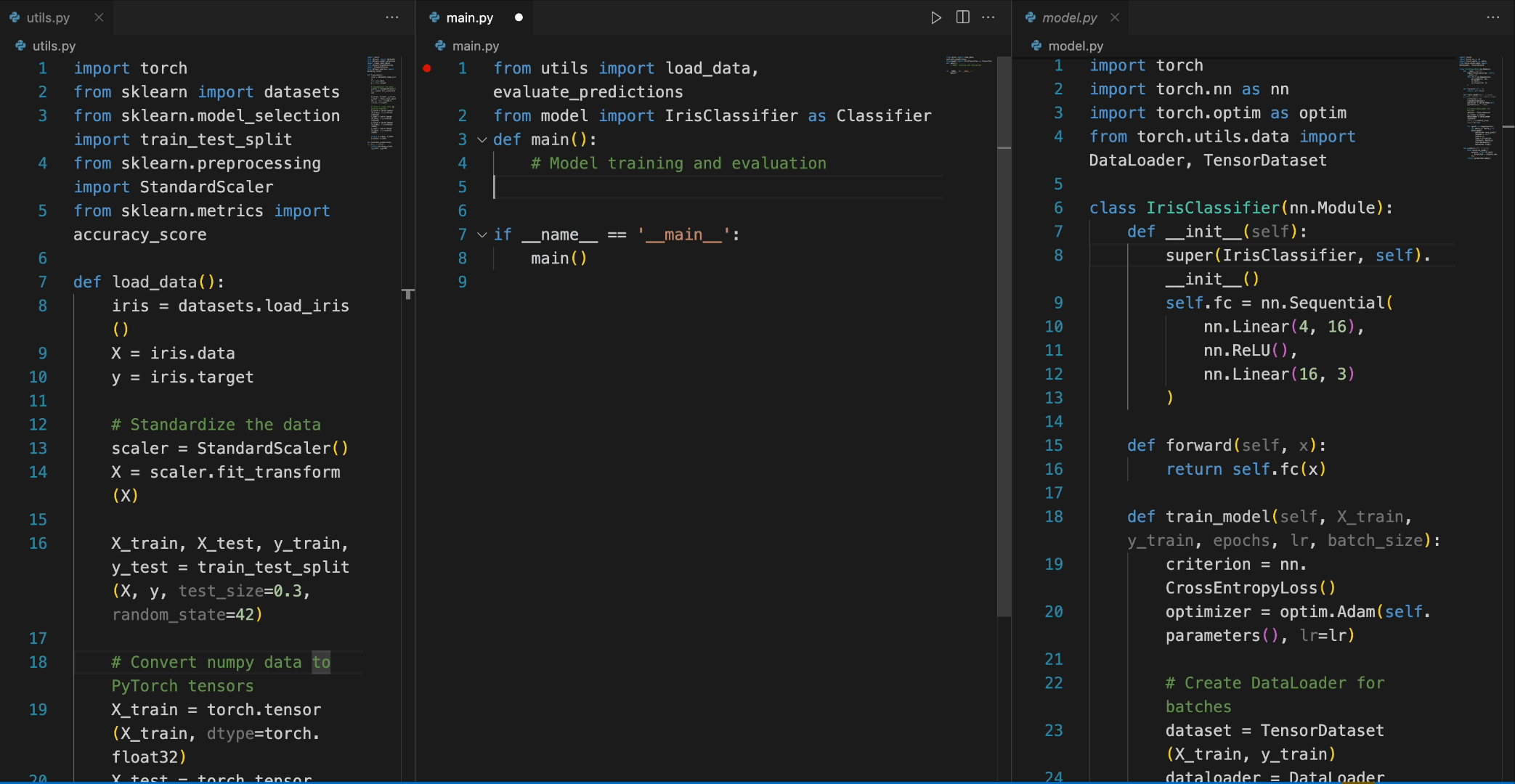Select the minimap thumbnail in utils.py

pyautogui.click(x=386, y=120)
